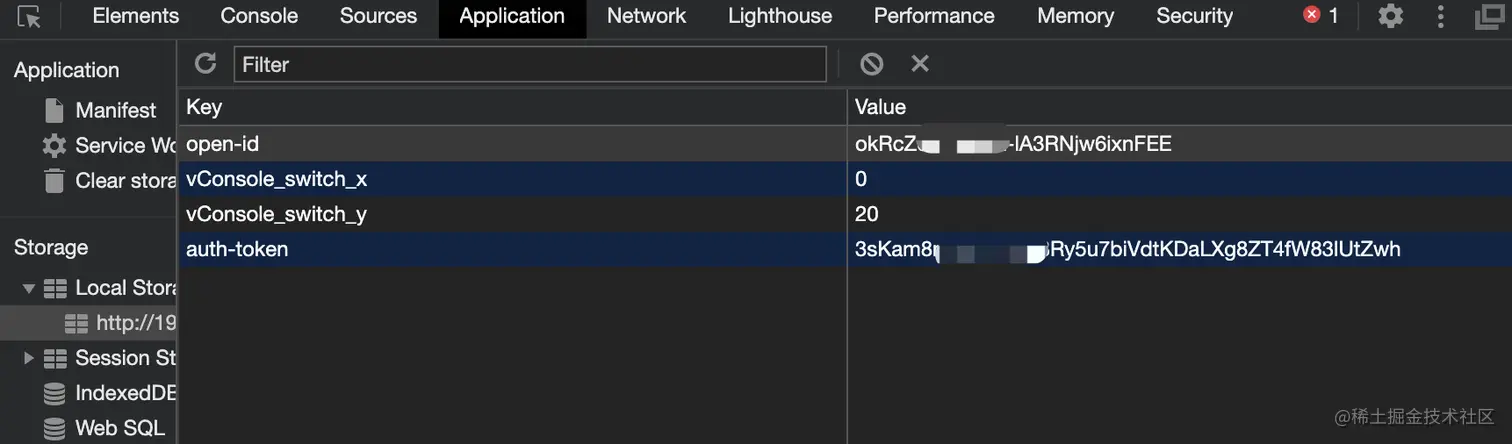Click Clear storage trash item
The image size is (1512, 444).
coord(110,181)
